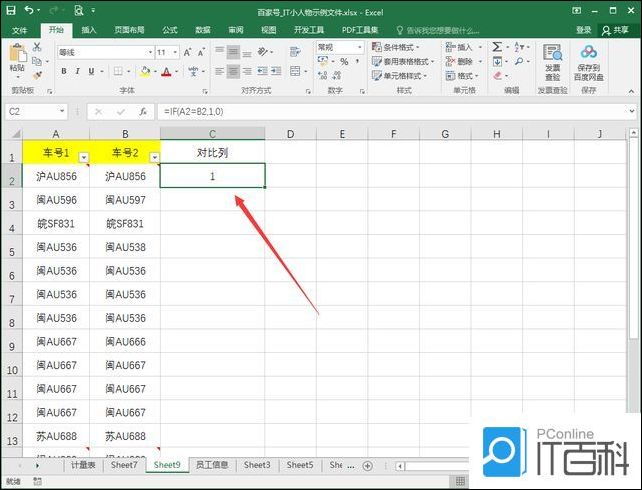
Task: Toggle Italic formatting
Action: (77, 71)
